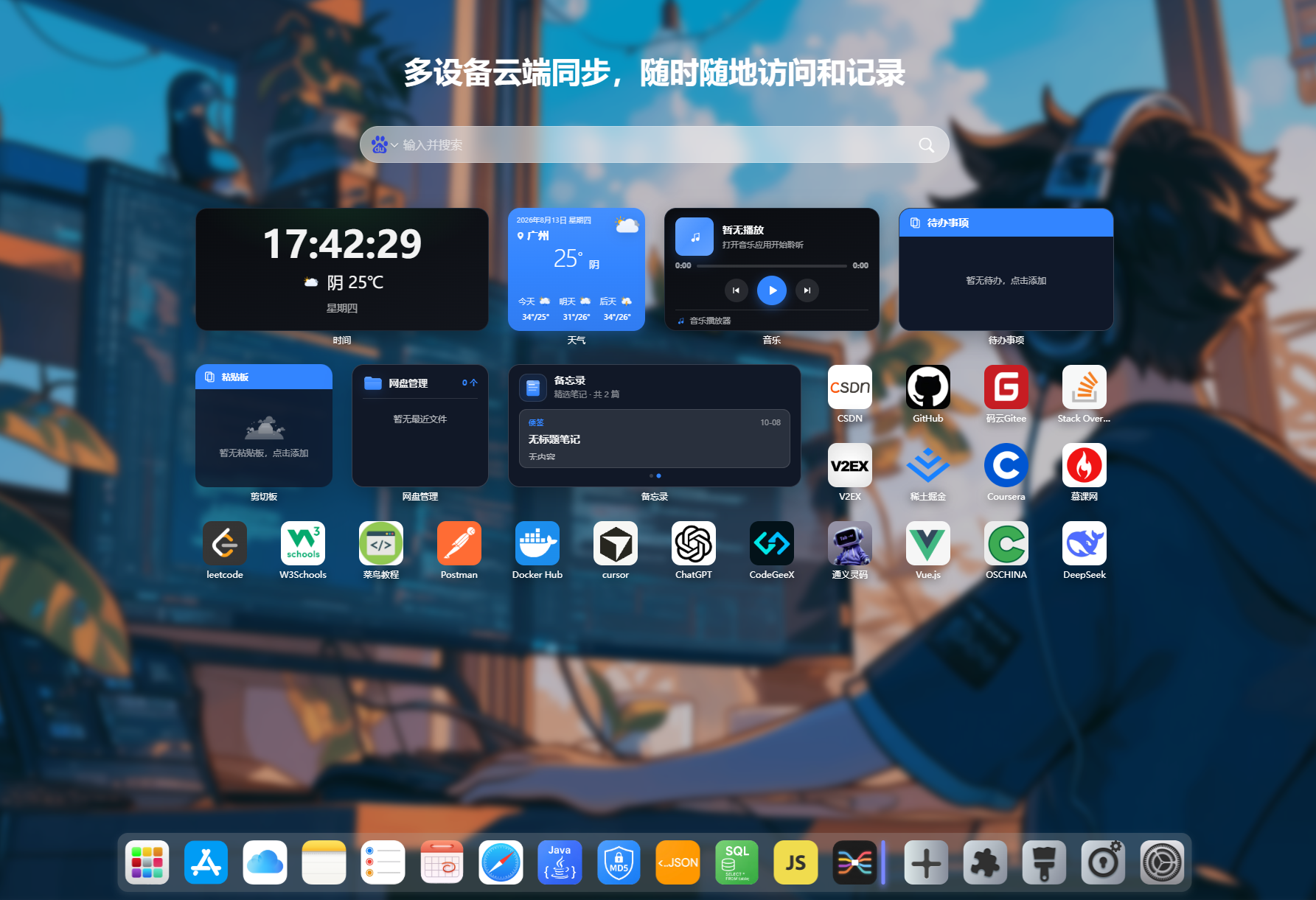Open the Stack Overflow shortcut icon
Viewport: 1316px width, 900px height.
(x=1084, y=387)
